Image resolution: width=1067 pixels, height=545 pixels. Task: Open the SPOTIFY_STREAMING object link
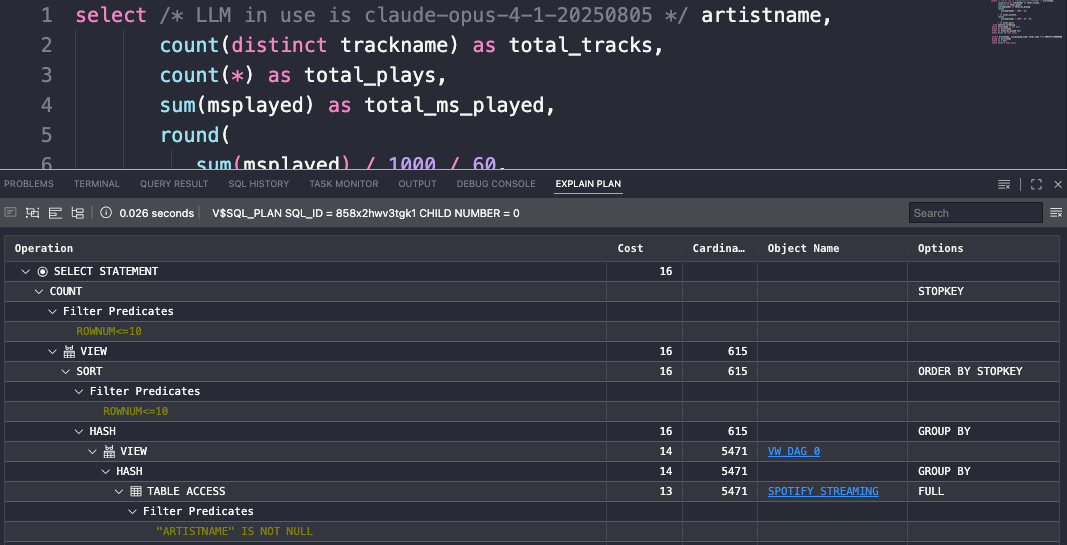point(822,491)
